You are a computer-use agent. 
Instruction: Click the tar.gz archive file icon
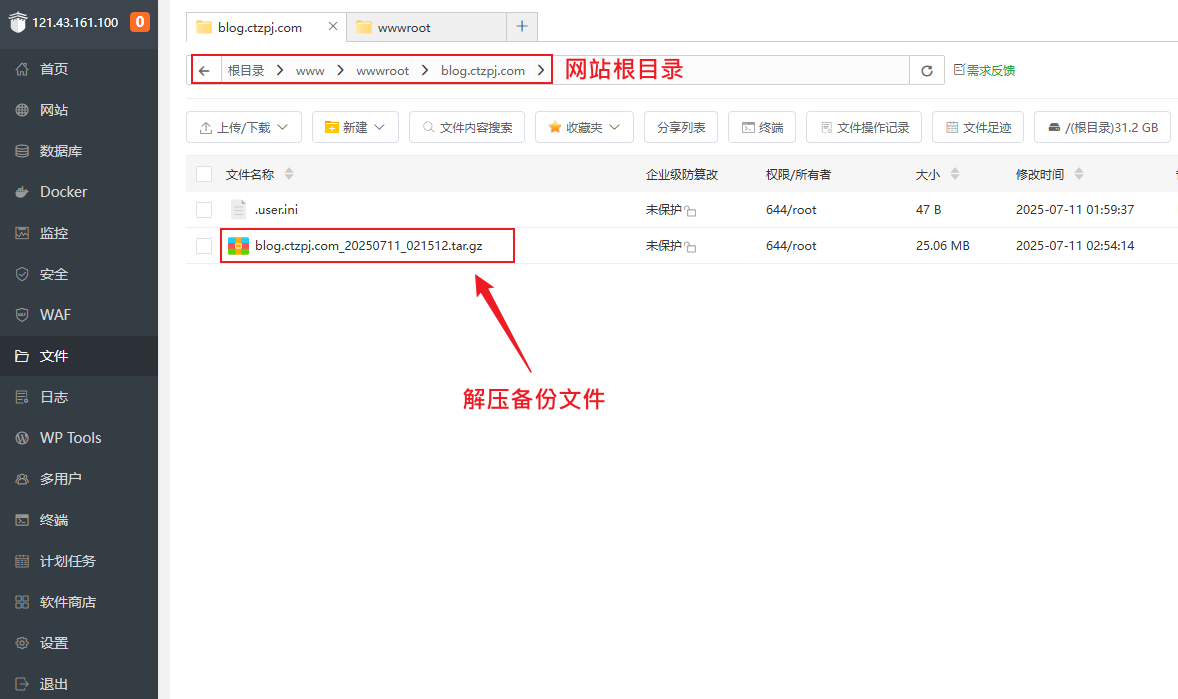[238, 246]
